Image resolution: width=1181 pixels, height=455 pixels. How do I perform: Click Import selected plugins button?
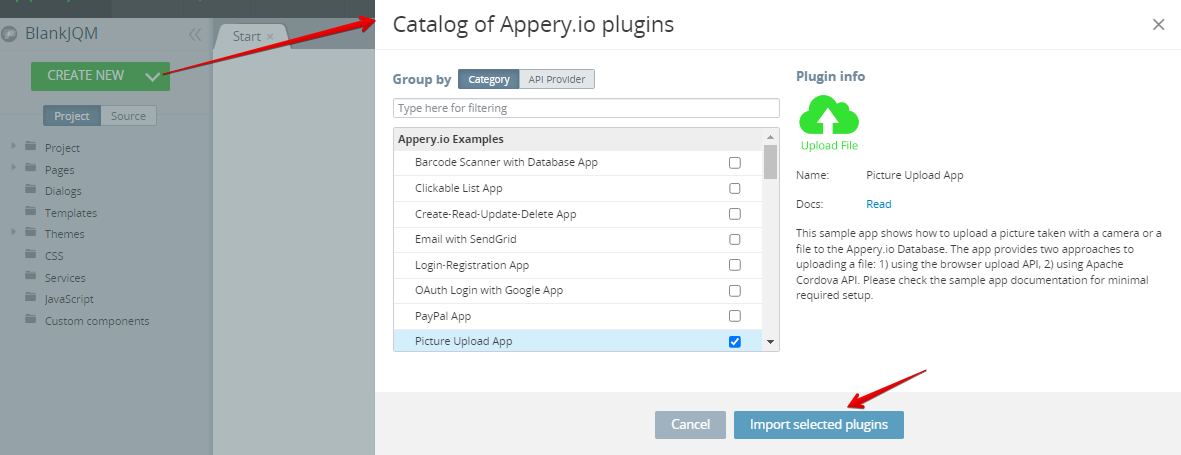[x=819, y=425]
